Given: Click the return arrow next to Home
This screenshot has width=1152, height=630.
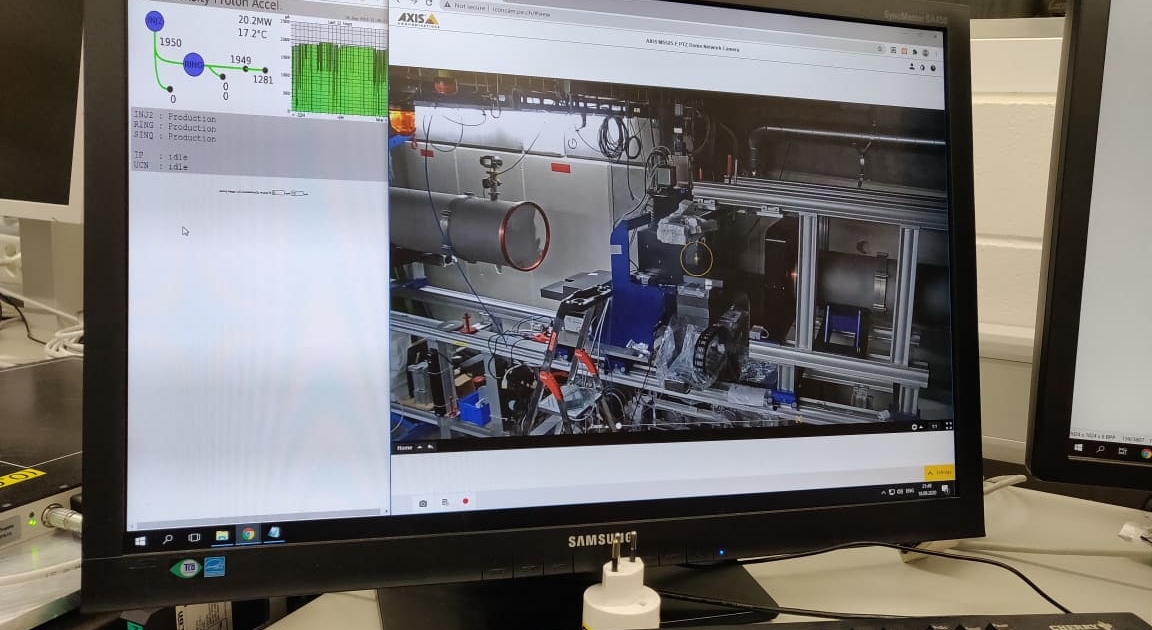Looking at the screenshot, I should click(431, 446).
